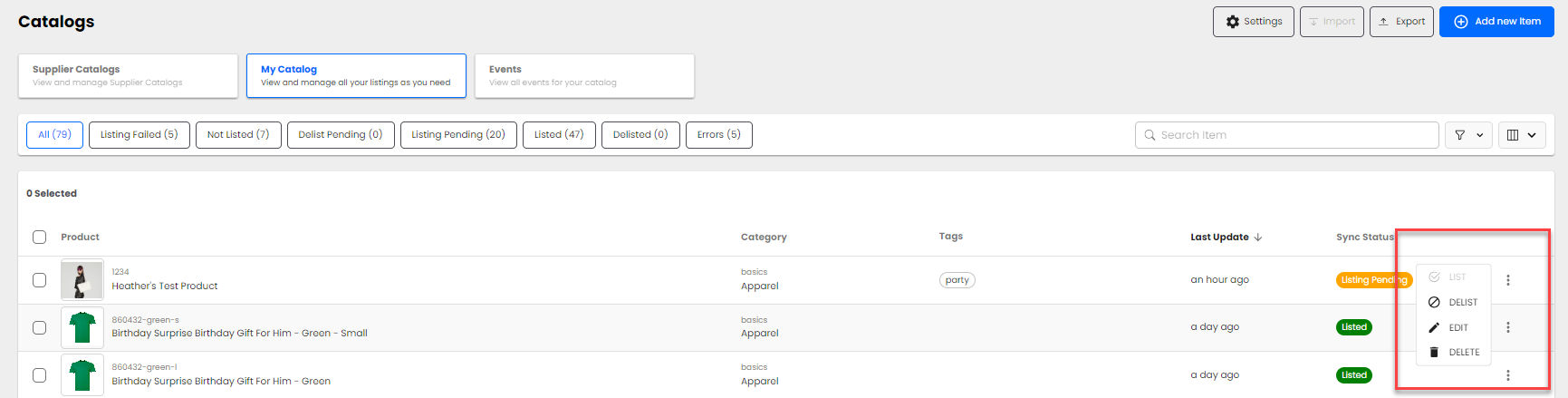Click the party tag chip

957,280
